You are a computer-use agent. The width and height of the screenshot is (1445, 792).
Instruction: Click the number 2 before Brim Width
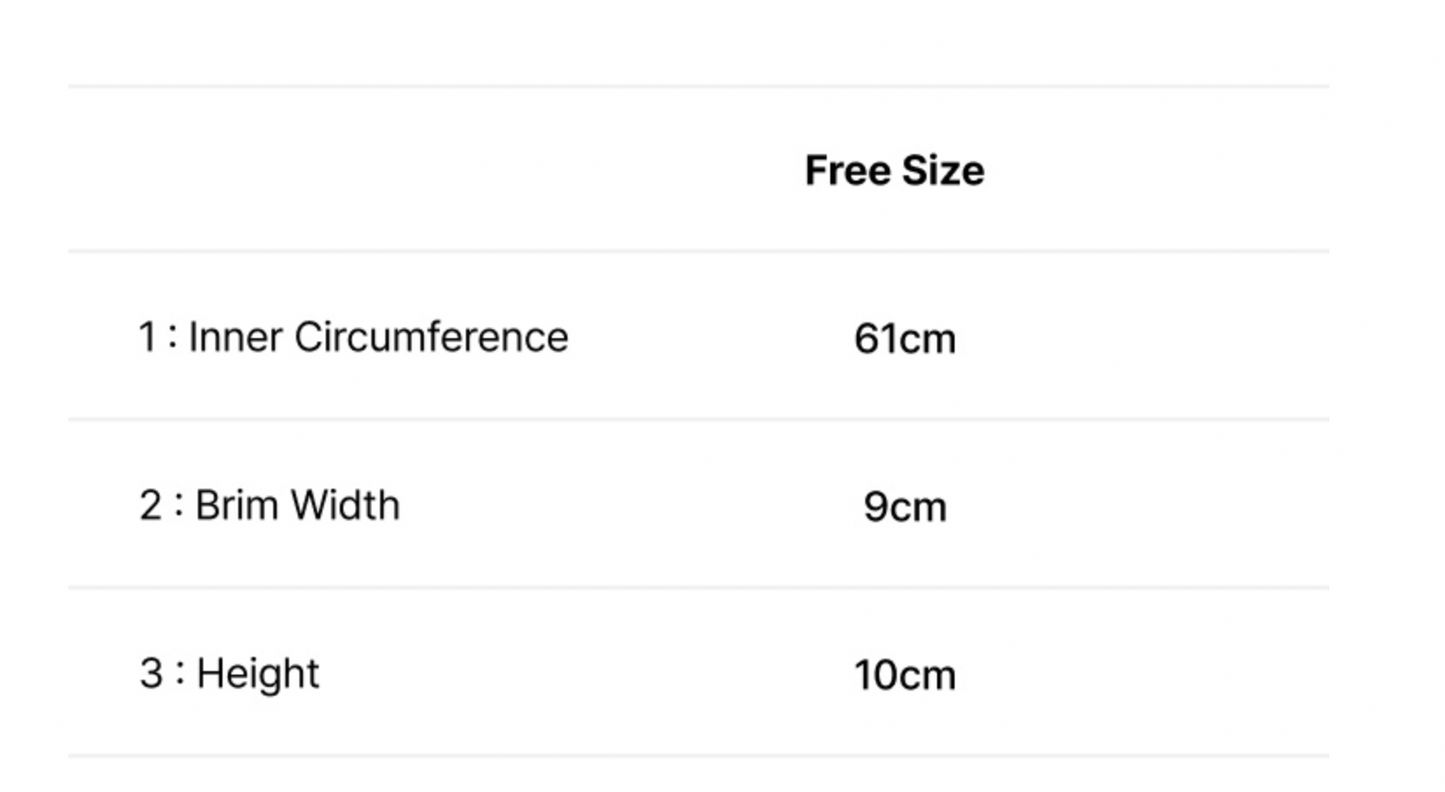tap(150, 505)
